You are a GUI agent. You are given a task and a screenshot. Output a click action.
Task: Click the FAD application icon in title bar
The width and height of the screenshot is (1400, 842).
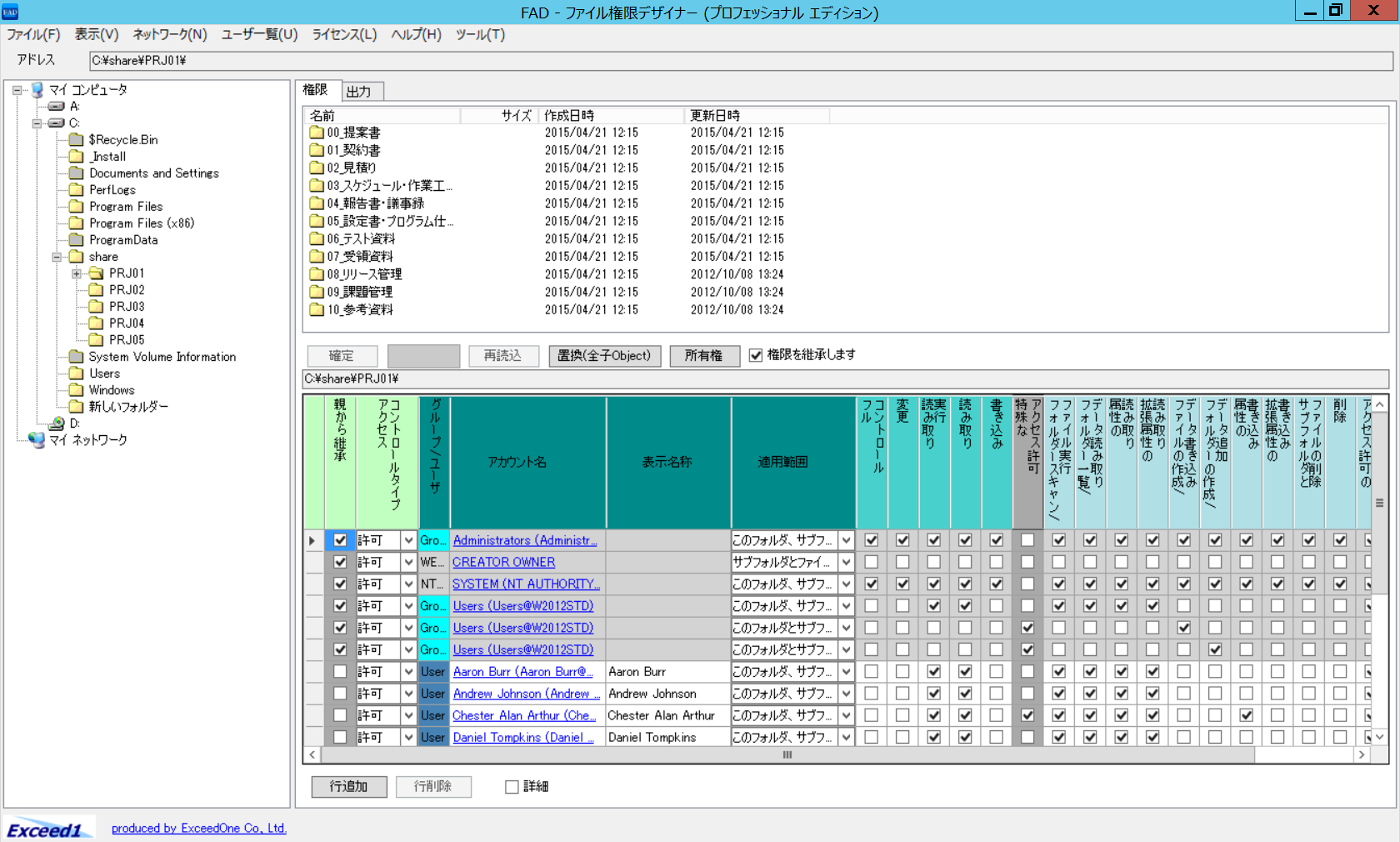coord(10,12)
